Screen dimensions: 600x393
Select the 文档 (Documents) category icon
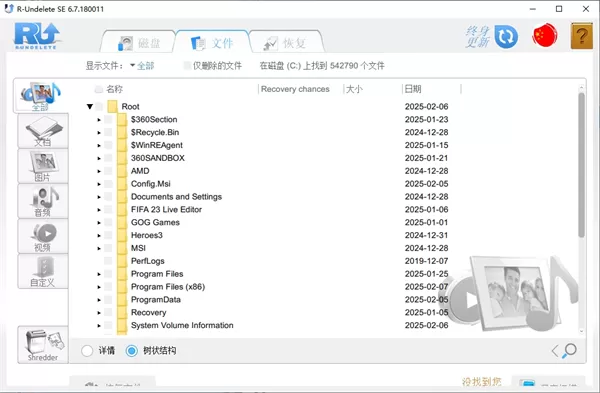[43, 131]
